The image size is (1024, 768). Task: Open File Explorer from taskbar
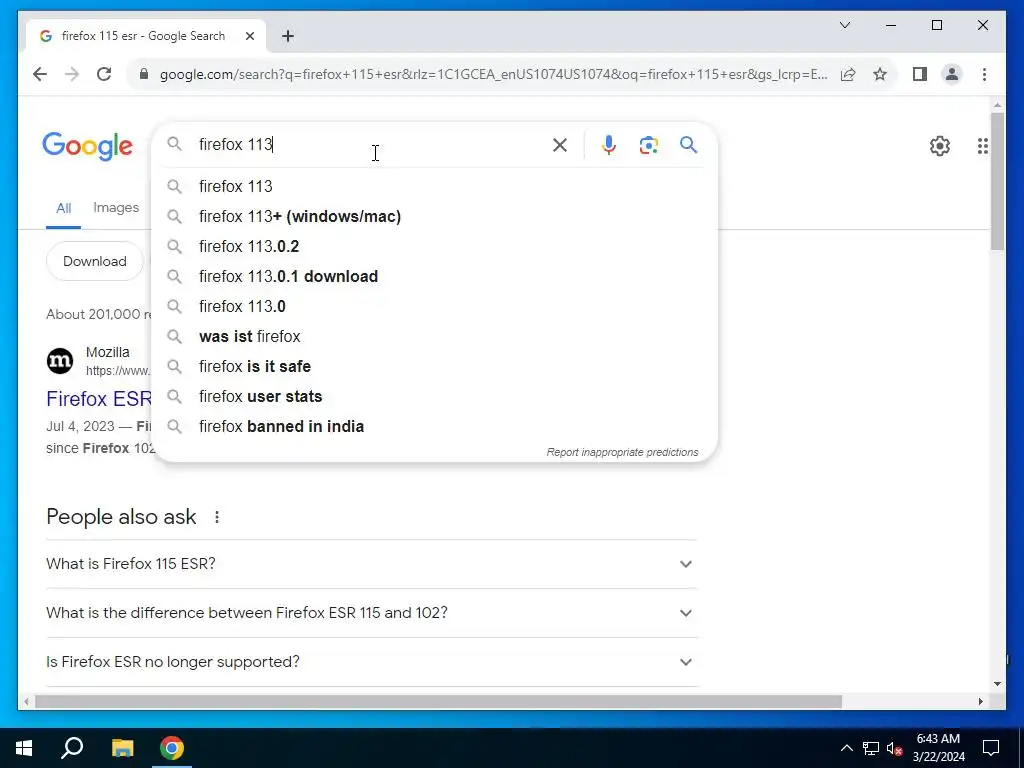(x=122, y=748)
